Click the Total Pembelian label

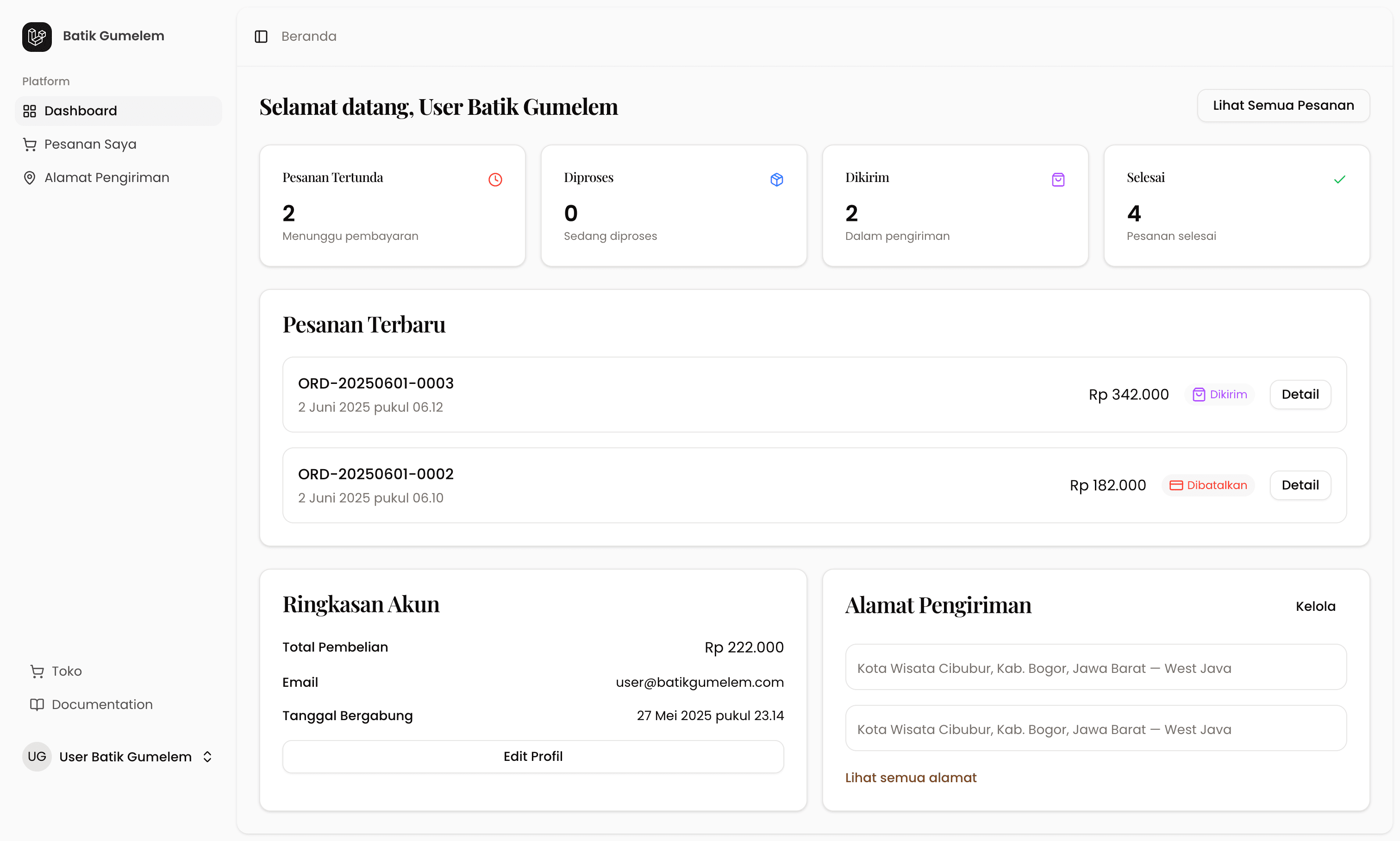(x=335, y=647)
